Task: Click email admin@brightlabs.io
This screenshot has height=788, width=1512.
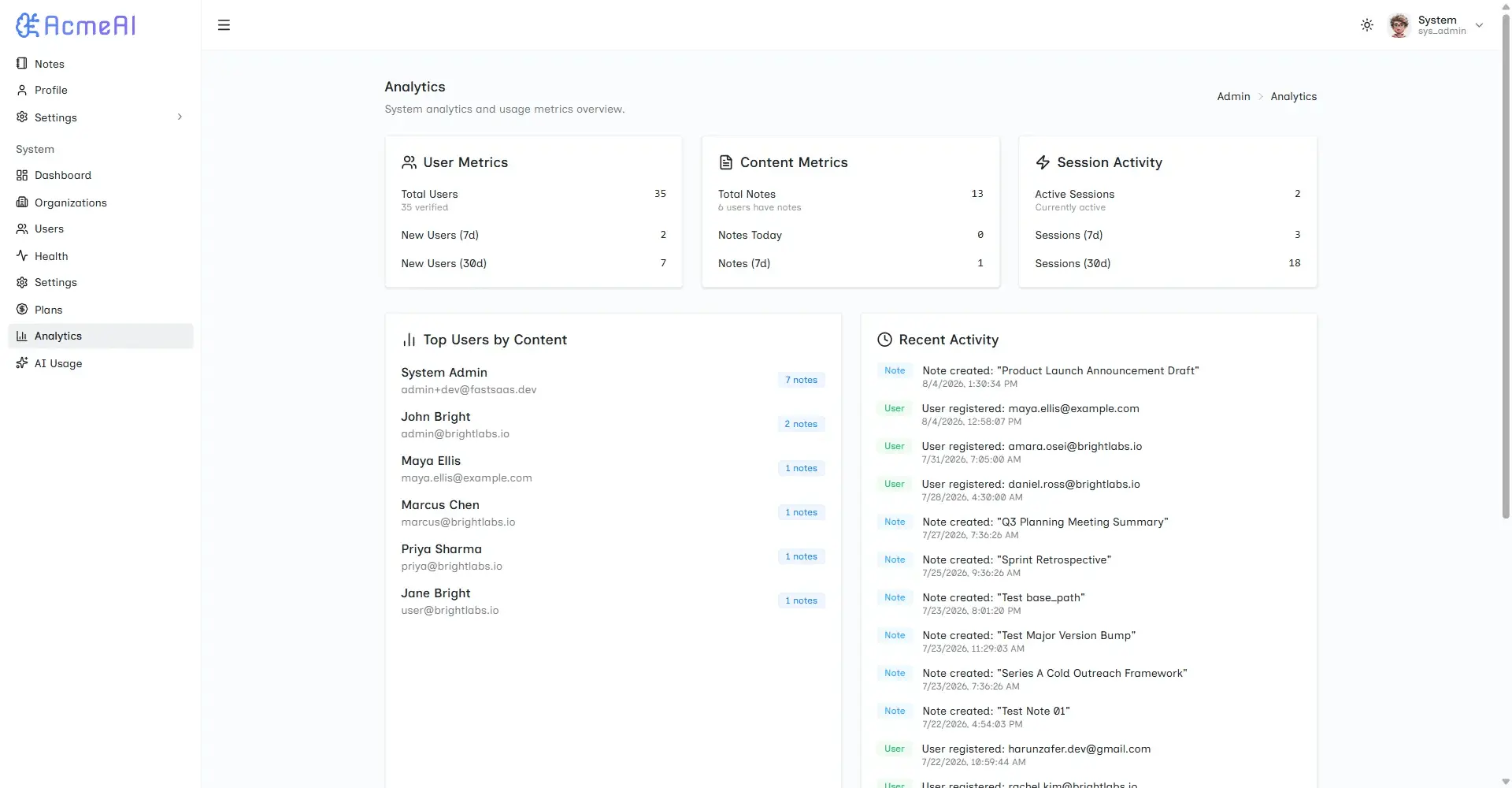Action: click(455, 434)
